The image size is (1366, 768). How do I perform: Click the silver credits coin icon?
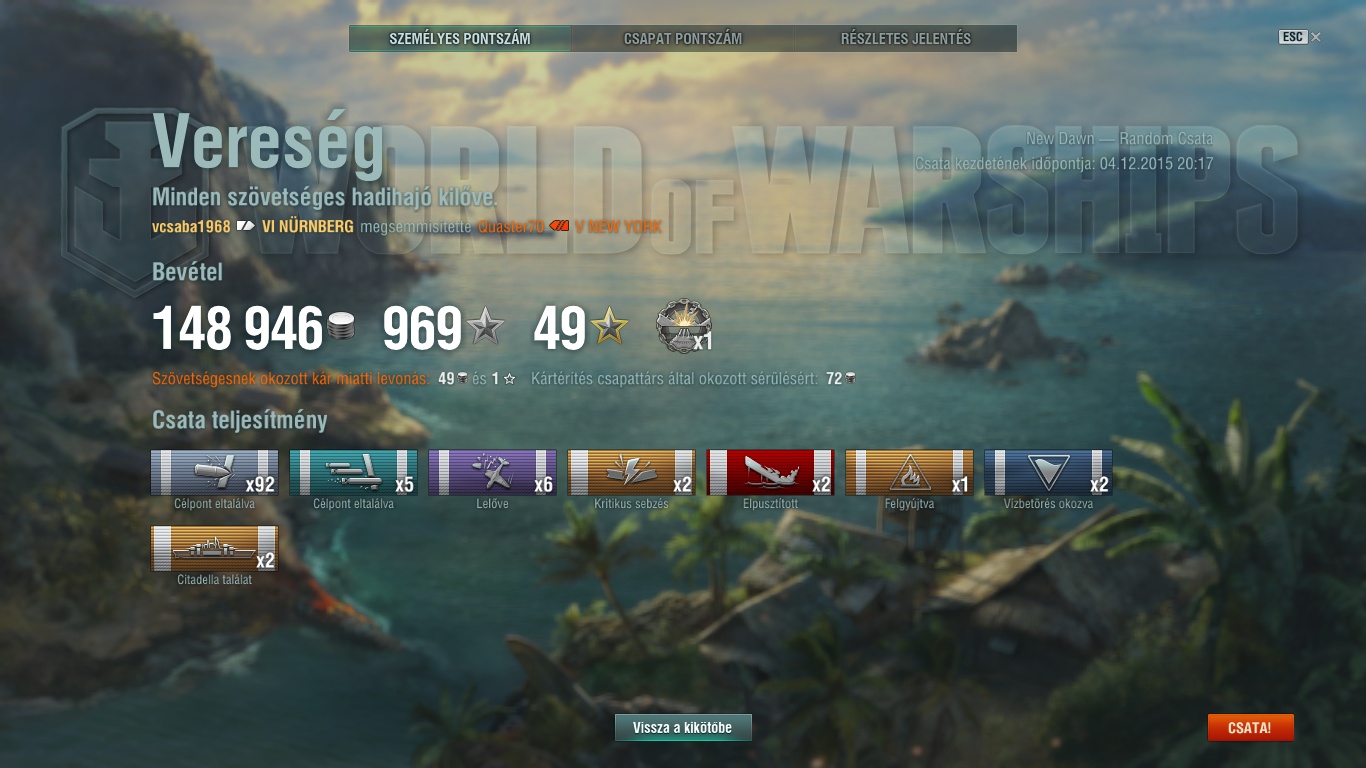[341, 329]
